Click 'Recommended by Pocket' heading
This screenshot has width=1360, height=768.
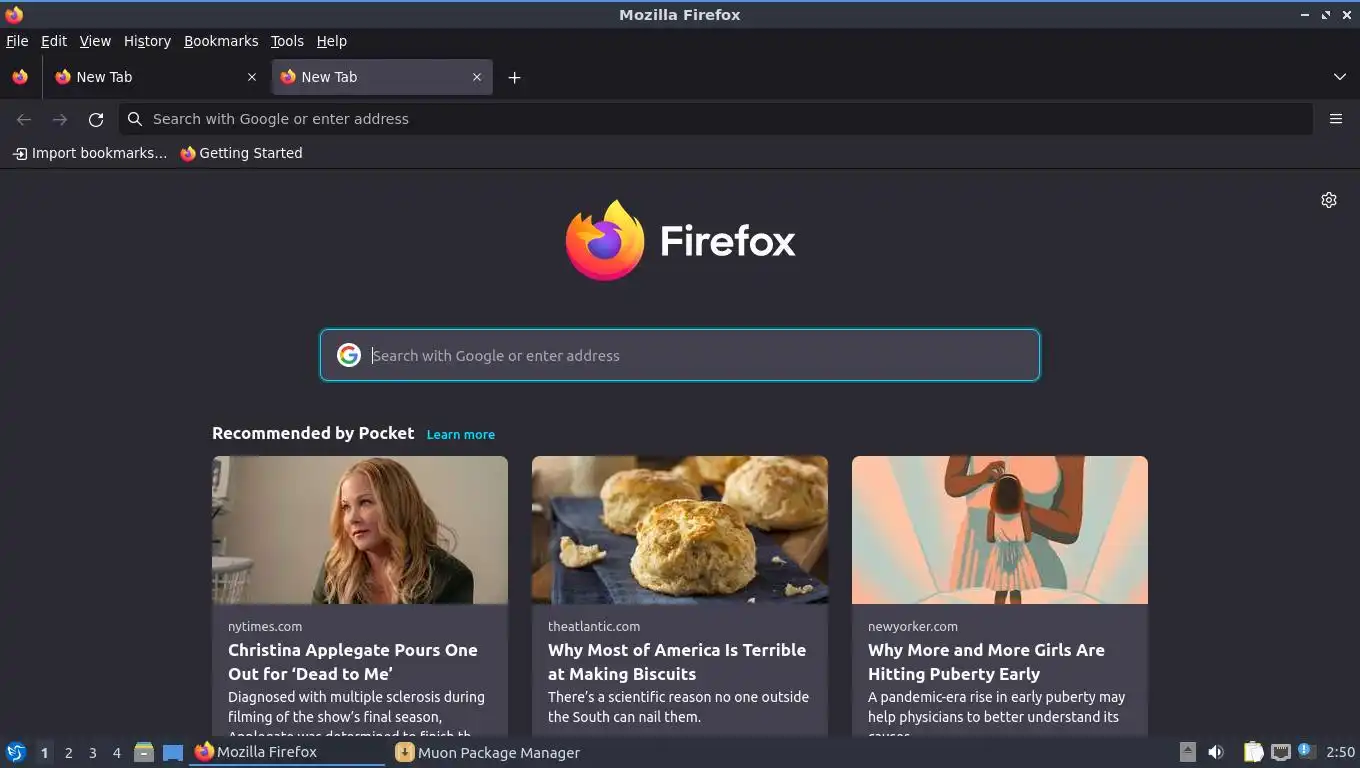pyautogui.click(x=313, y=433)
